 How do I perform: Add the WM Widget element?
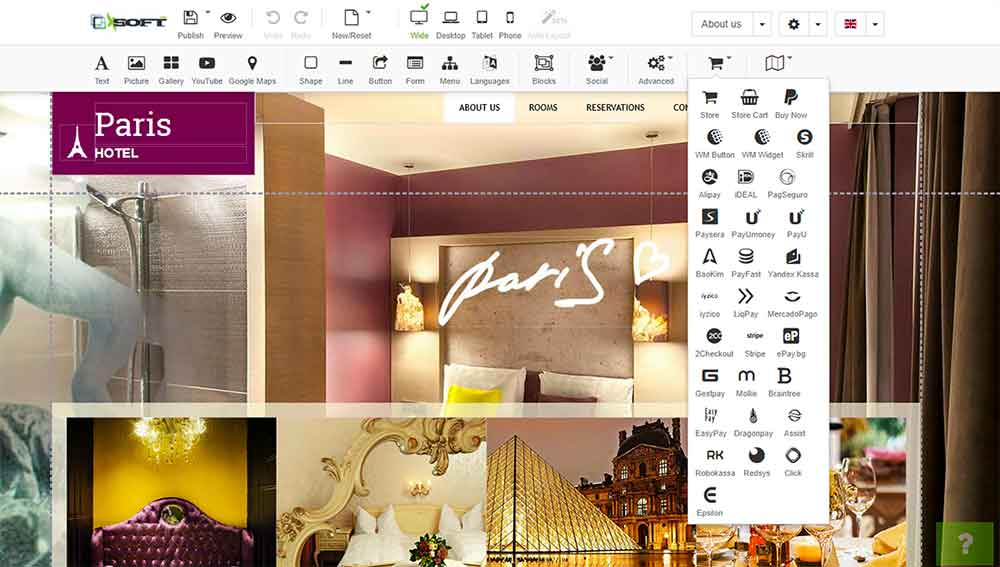(x=762, y=144)
